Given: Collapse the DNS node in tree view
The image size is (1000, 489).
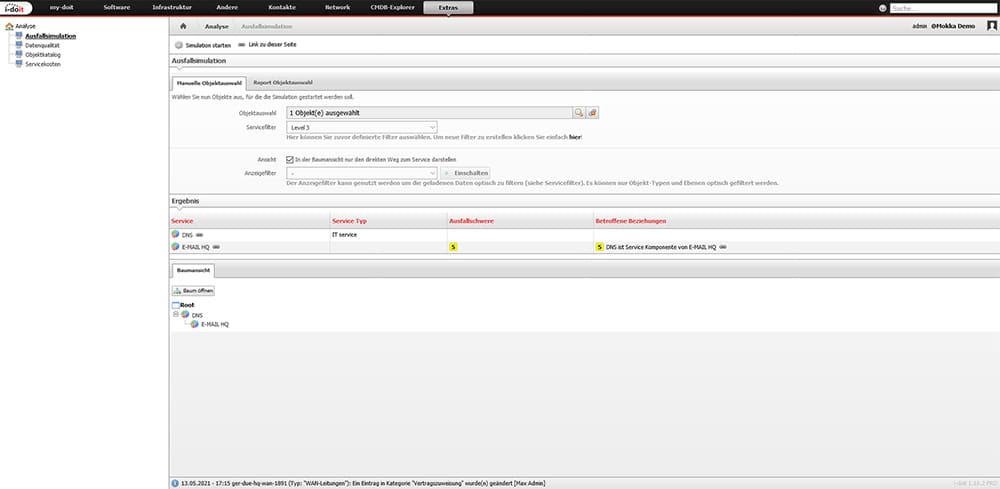Looking at the screenshot, I should pos(175,314).
